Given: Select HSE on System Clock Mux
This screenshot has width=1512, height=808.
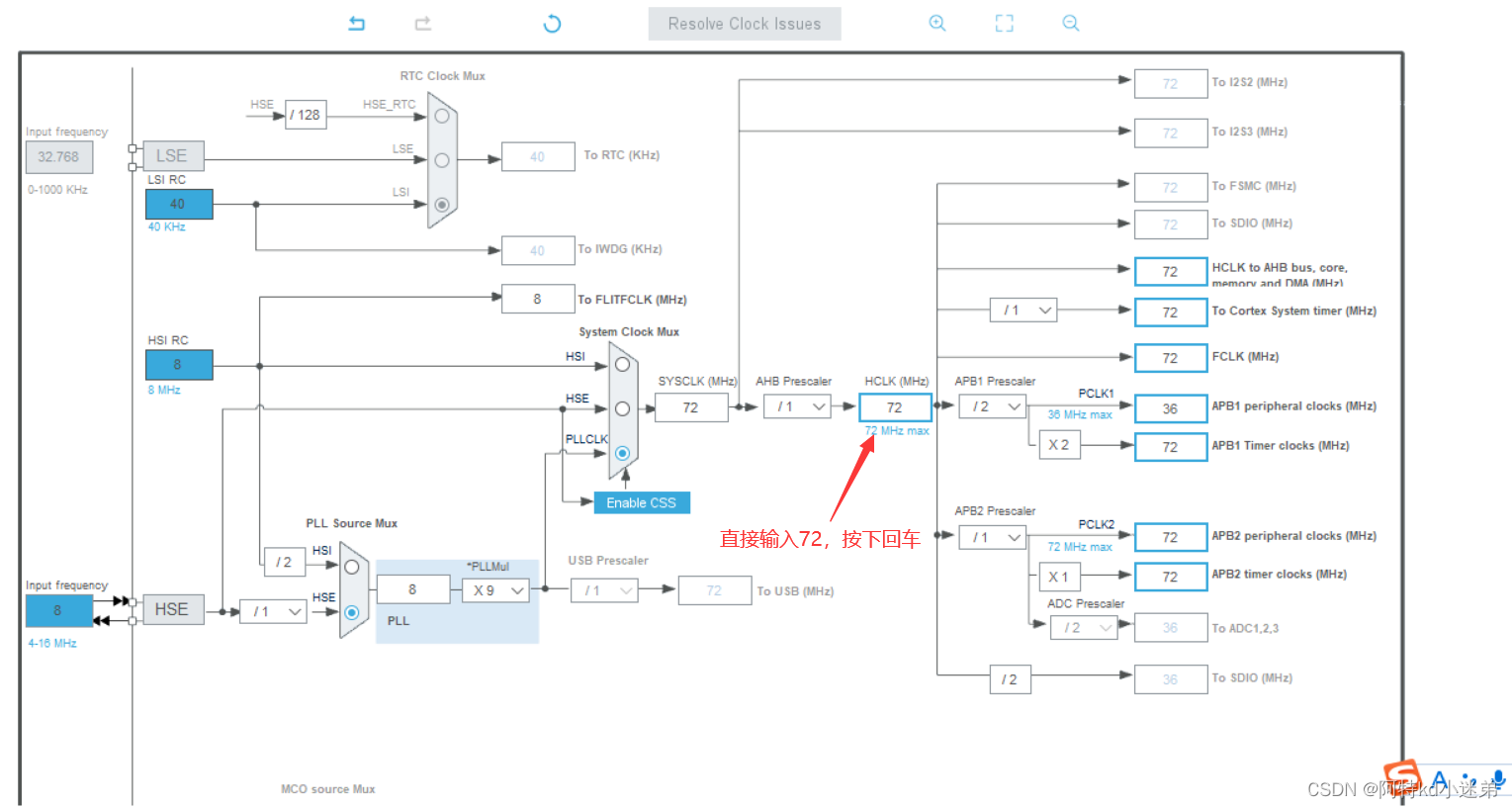Looking at the screenshot, I should (x=622, y=408).
